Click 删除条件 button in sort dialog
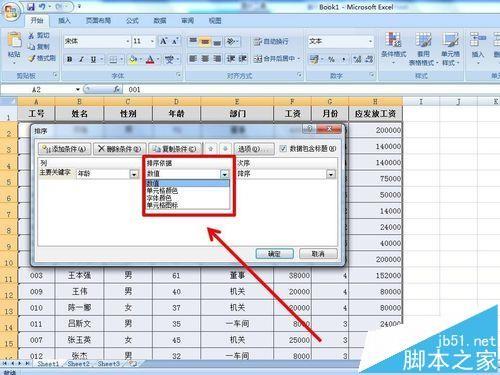This screenshot has width=500, height=375. [x=119, y=149]
